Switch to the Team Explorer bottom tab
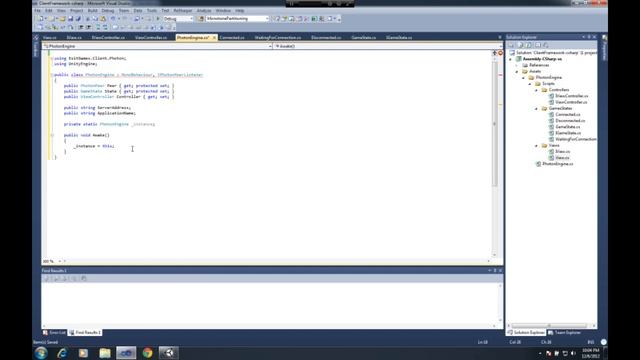The width and height of the screenshot is (640, 360). click(564, 333)
